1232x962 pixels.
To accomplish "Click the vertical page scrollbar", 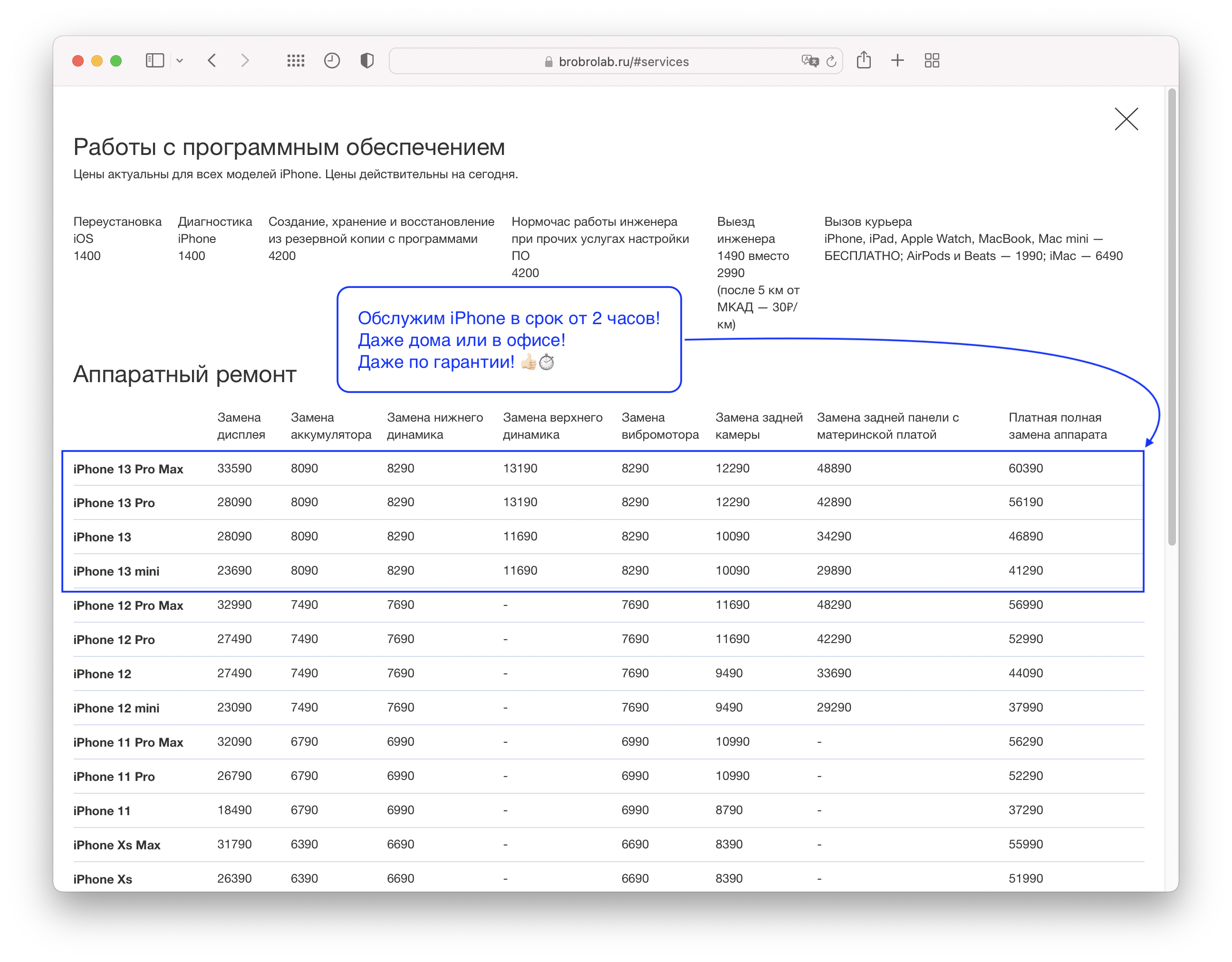I will click(1172, 316).
